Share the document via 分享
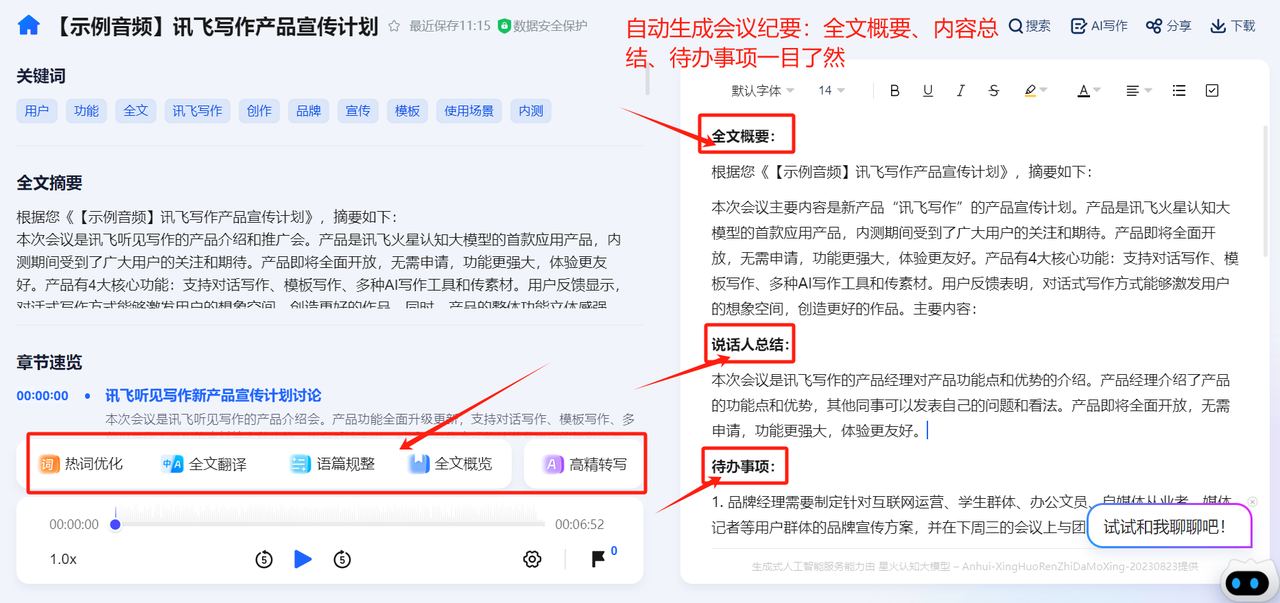 (1168, 26)
